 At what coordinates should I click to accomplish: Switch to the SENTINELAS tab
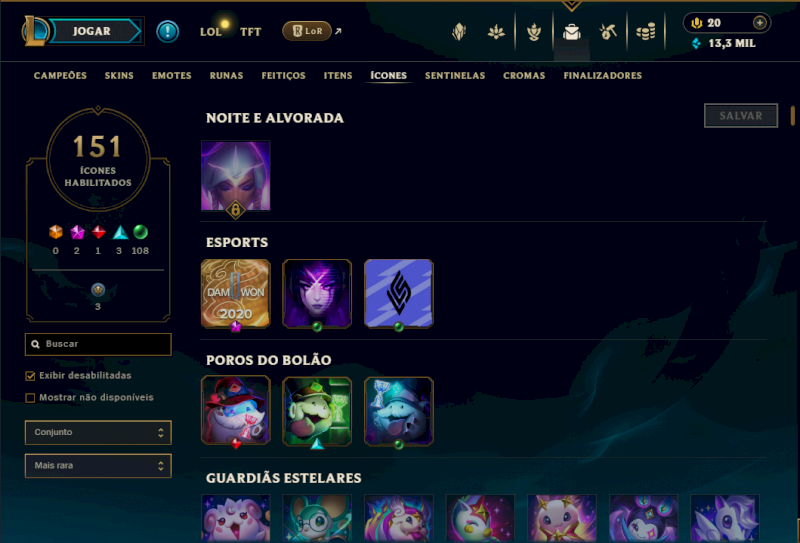pyautogui.click(x=455, y=76)
